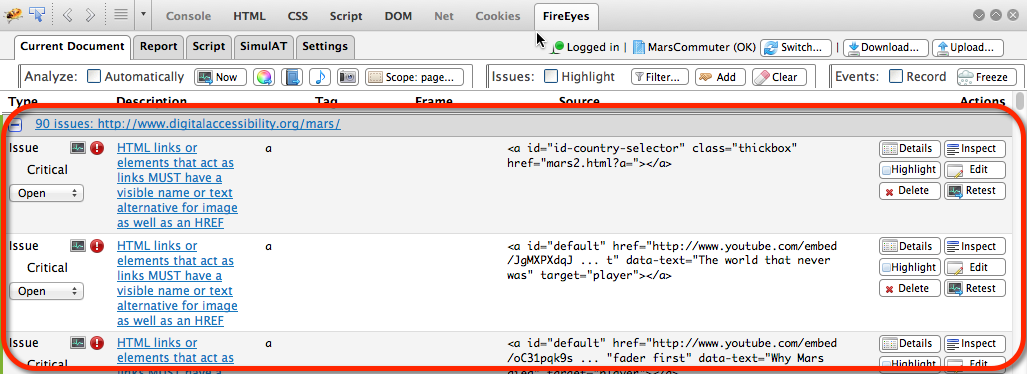
Task: Delete the id-country-selector issue
Action: pos(910,191)
